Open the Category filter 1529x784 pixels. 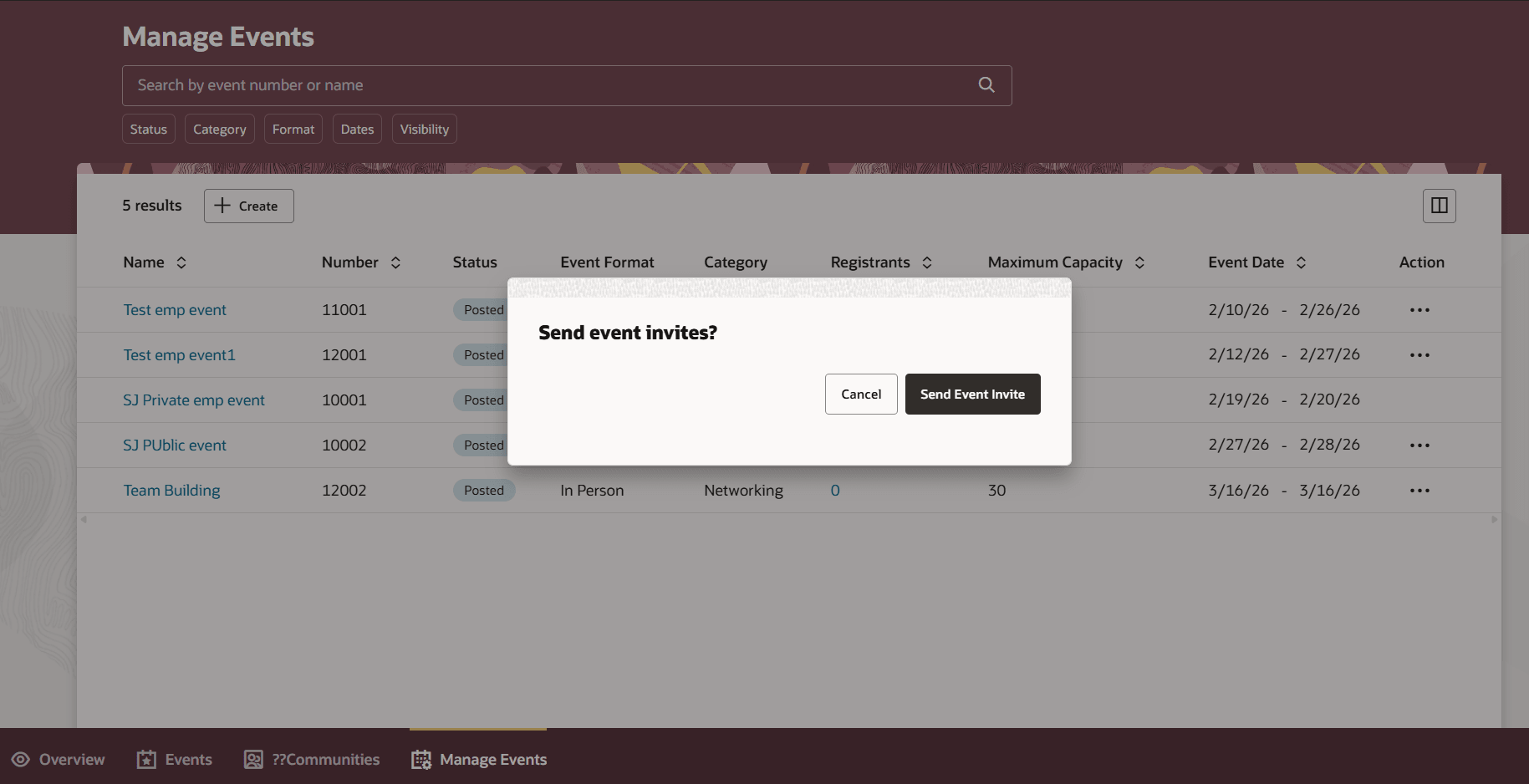coord(219,128)
